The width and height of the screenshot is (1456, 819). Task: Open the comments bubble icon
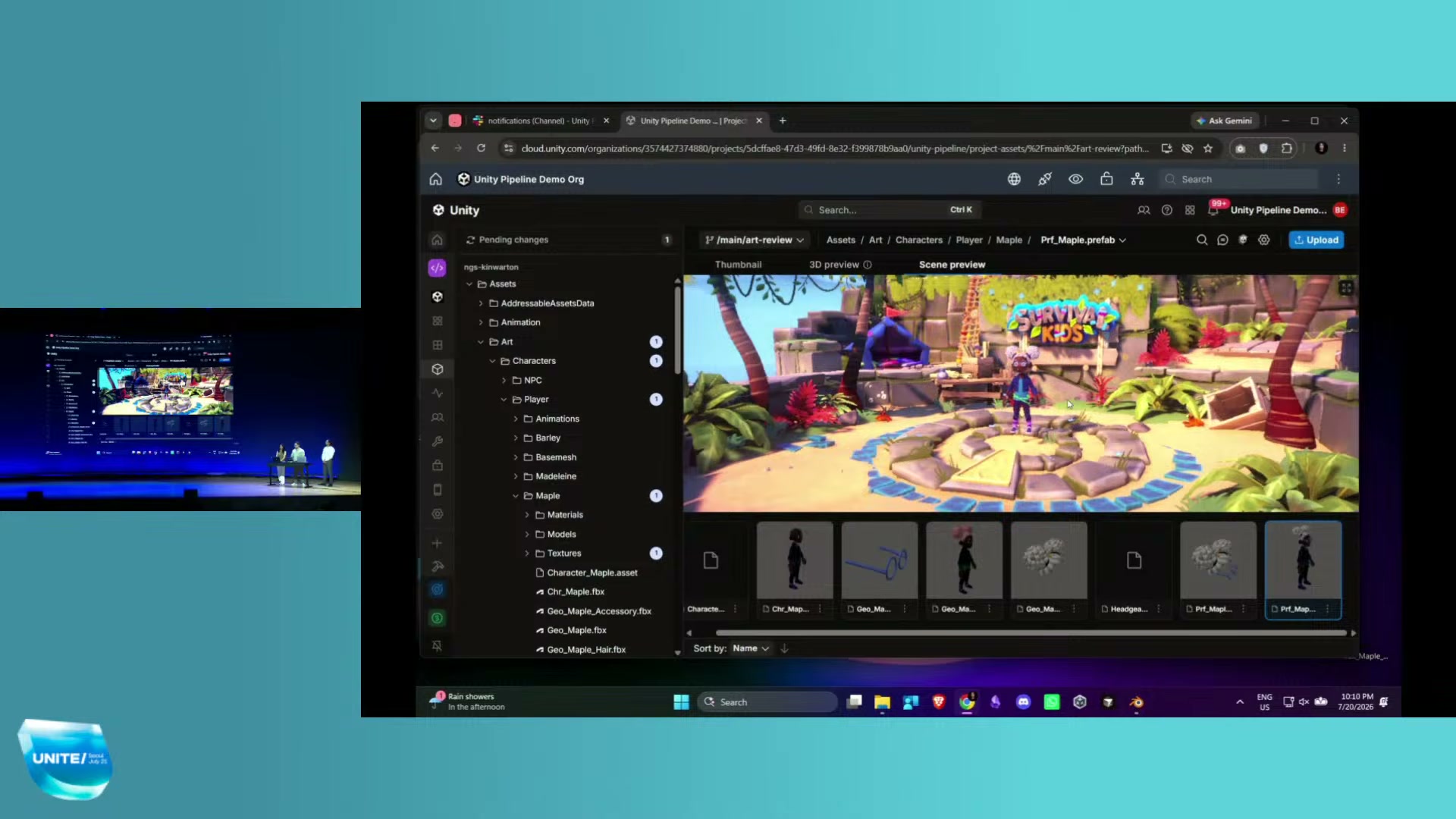click(x=1222, y=240)
